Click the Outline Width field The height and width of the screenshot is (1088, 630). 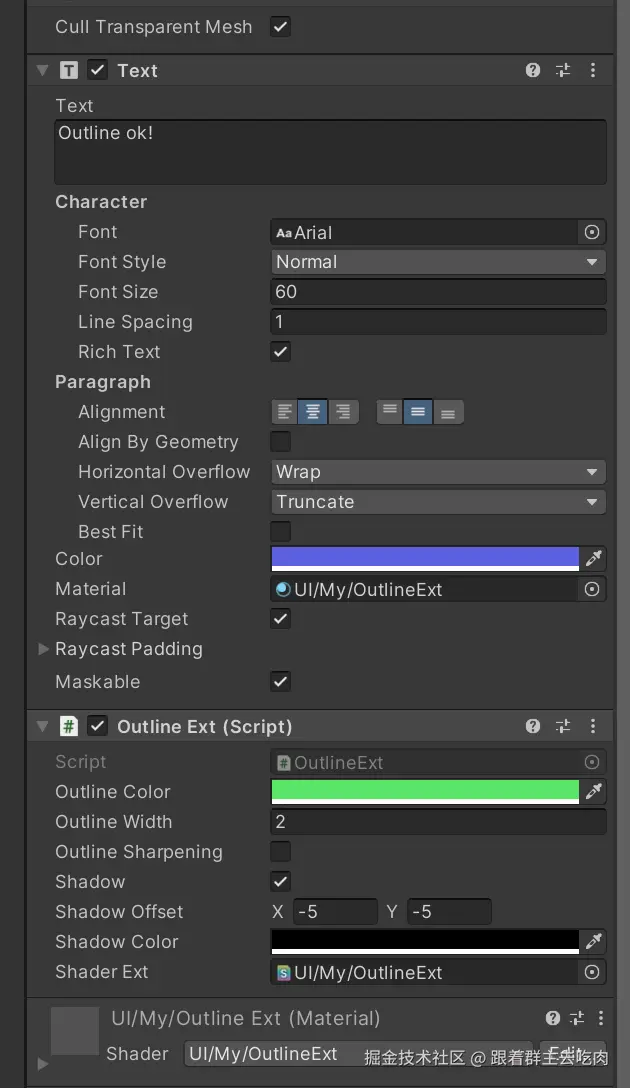(x=438, y=822)
